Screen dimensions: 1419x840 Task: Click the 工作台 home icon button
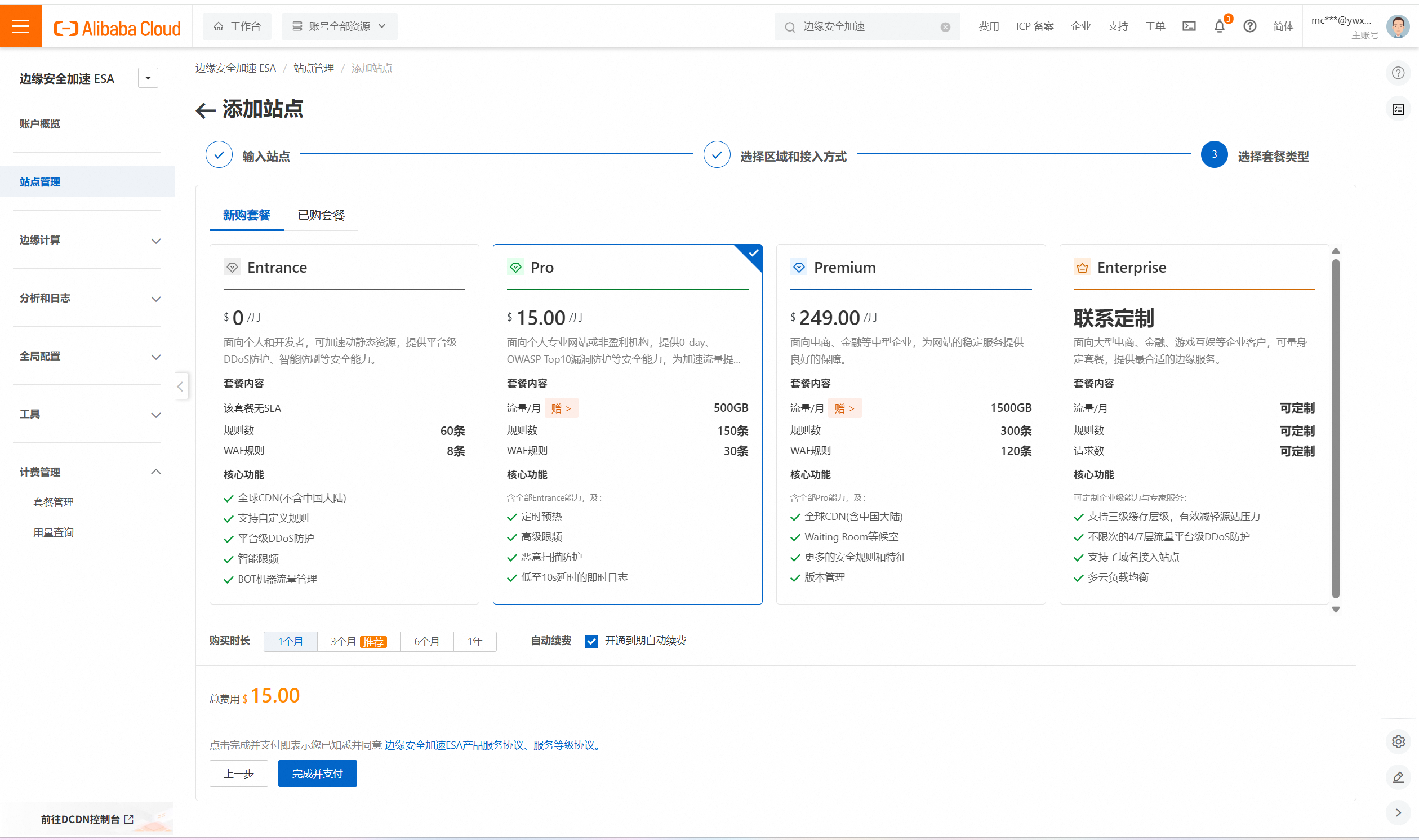click(x=237, y=26)
